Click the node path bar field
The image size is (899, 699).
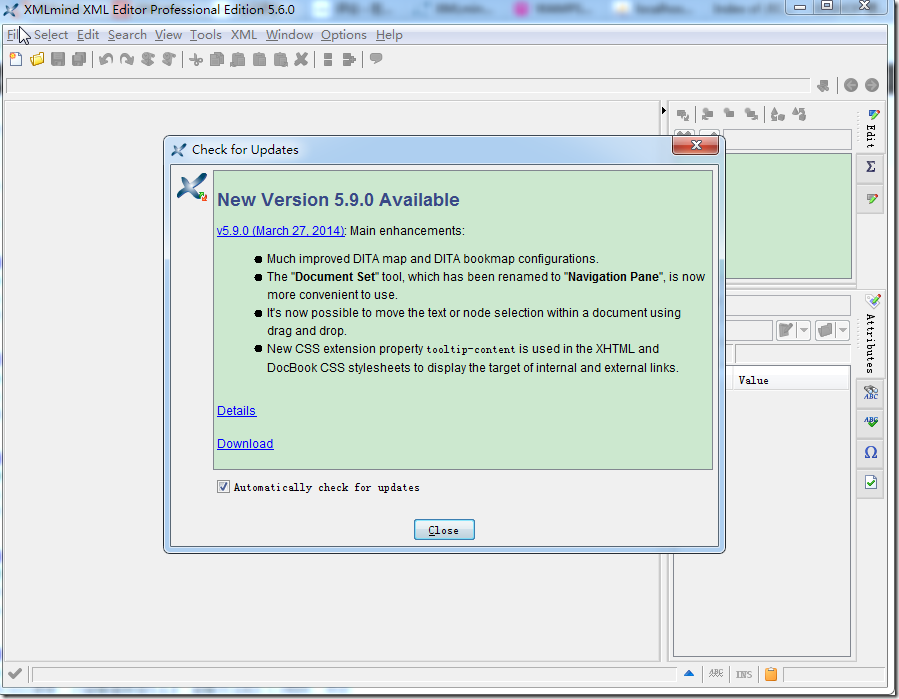[408, 86]
